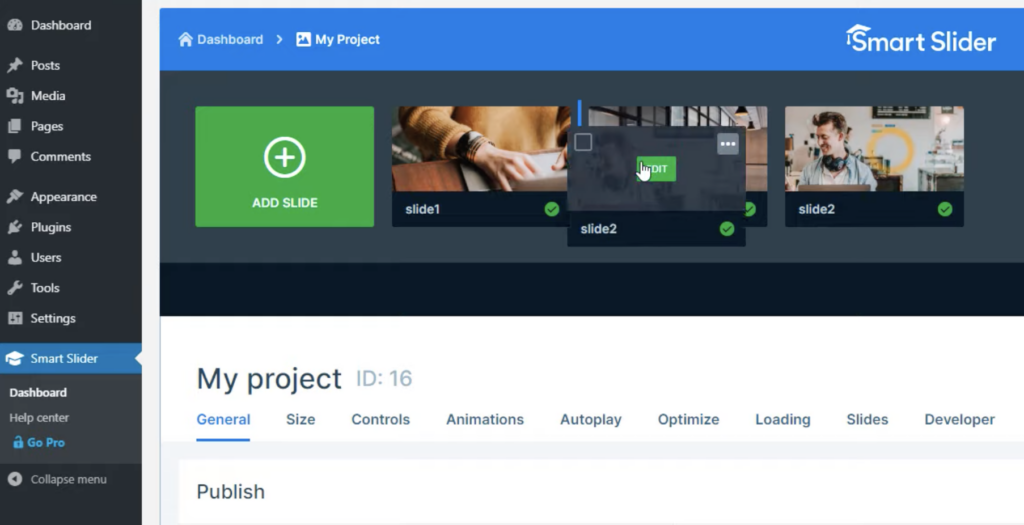Screen dimensions: 1024x525
Task: Collapse the WordPress admin menu
Action: click(57, 479)
